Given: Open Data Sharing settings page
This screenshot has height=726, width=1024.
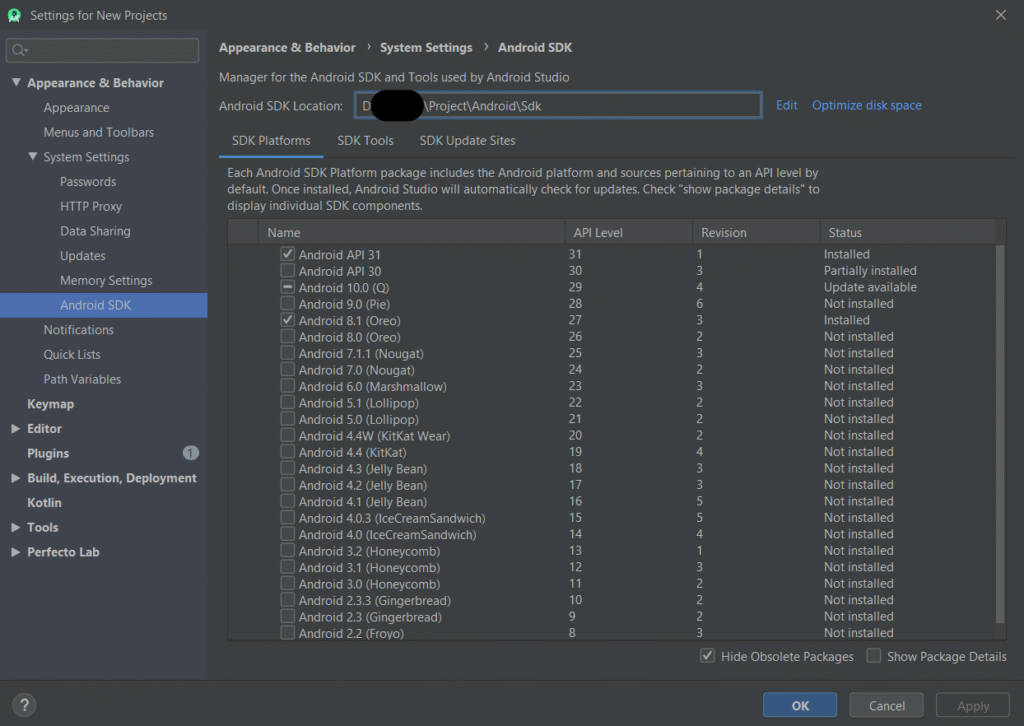Looking at the screenshot, I should coord(95,231).
